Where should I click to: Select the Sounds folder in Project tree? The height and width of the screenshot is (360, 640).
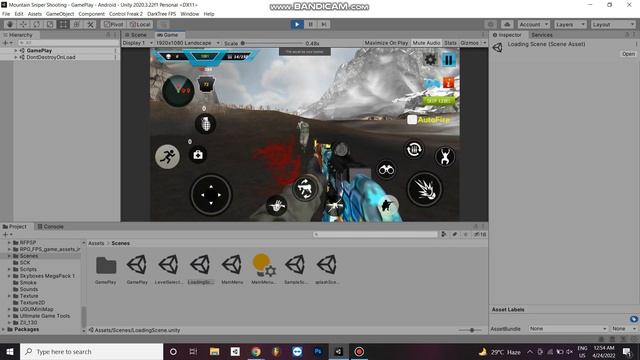coord(29,289)
